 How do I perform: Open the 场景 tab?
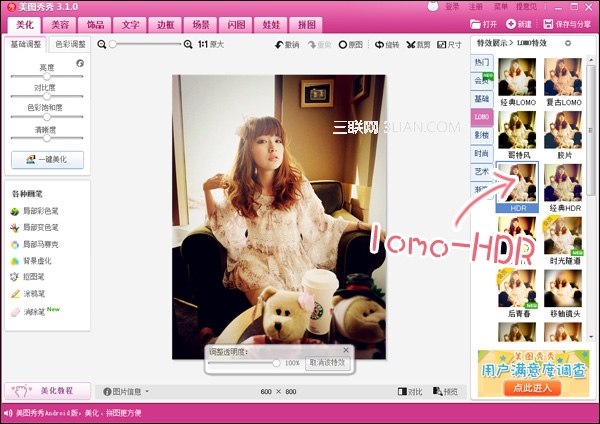pos(201,25)
